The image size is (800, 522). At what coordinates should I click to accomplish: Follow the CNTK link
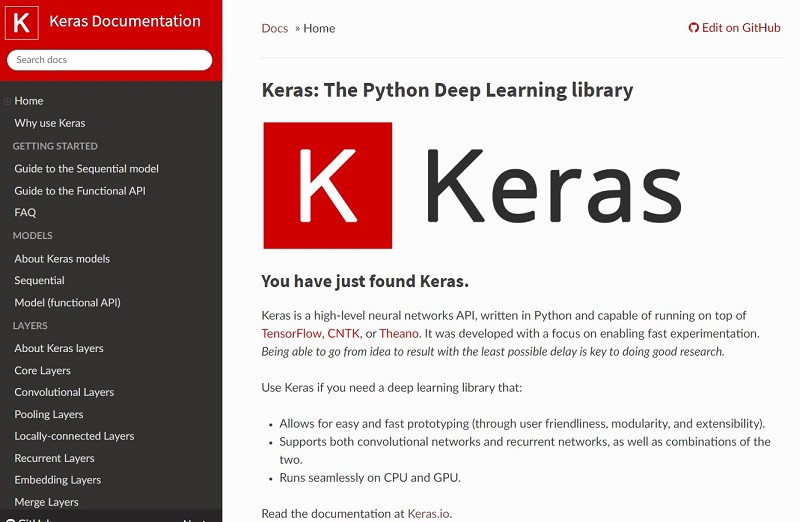tap(343, 333)
